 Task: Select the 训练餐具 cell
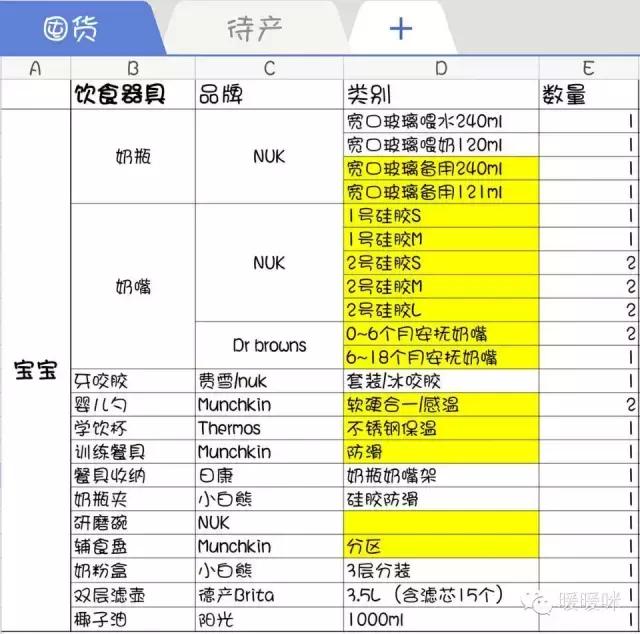pos(133,452)
